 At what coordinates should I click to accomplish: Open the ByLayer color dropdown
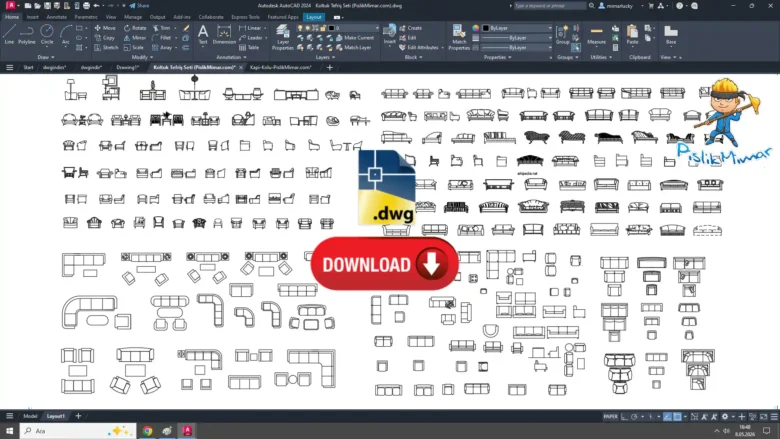(517, 28)
